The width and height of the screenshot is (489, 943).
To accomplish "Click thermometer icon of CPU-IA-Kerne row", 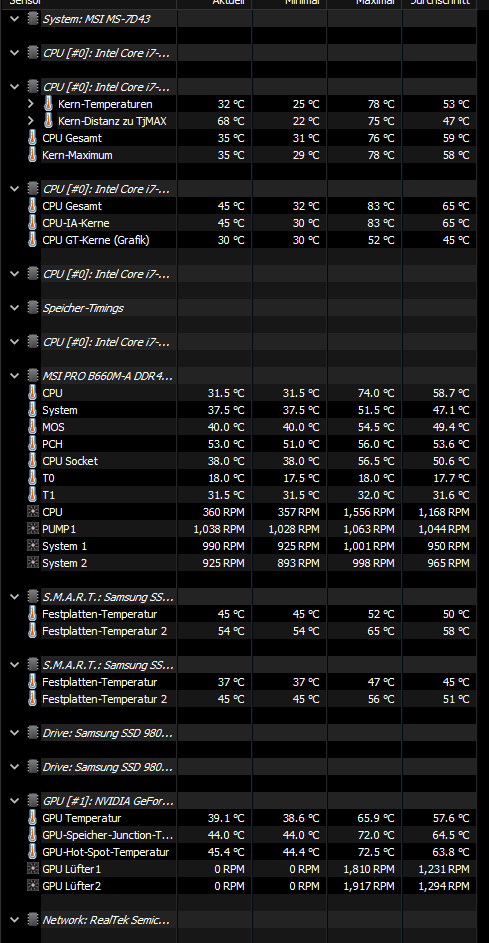I will 32,223.
